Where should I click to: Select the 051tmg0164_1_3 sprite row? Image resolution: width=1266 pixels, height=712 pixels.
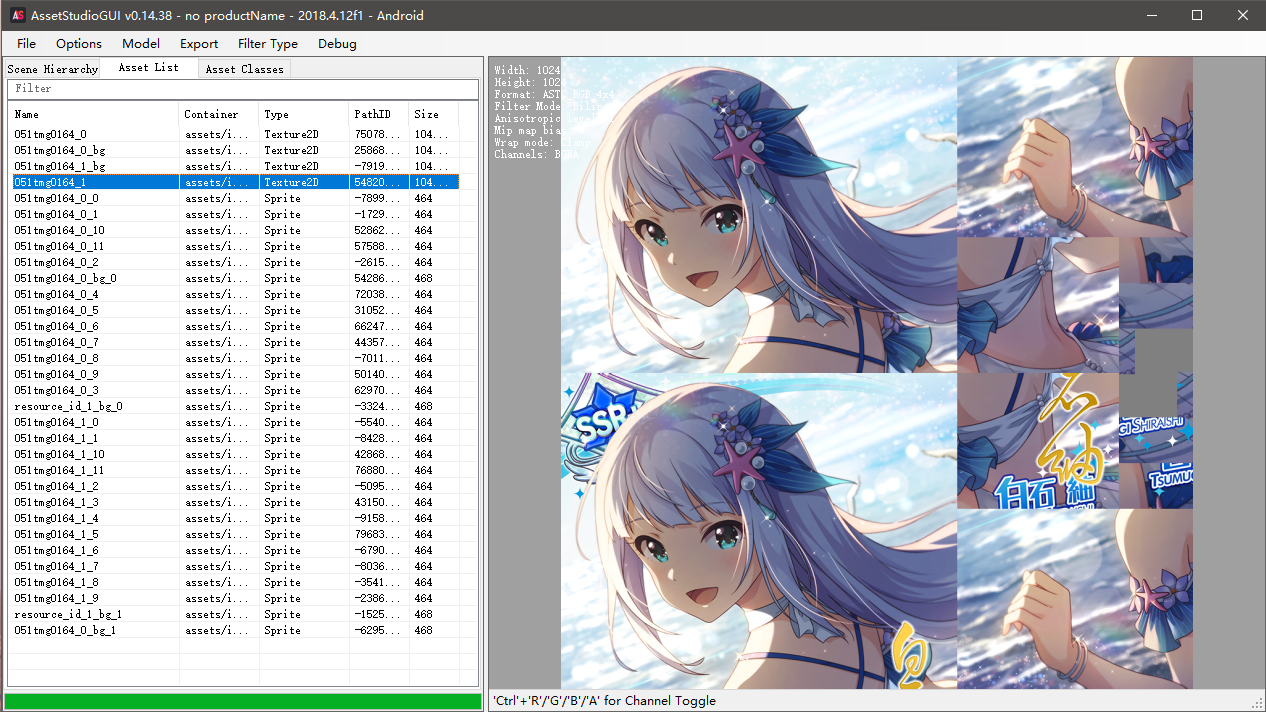[235, 502]
